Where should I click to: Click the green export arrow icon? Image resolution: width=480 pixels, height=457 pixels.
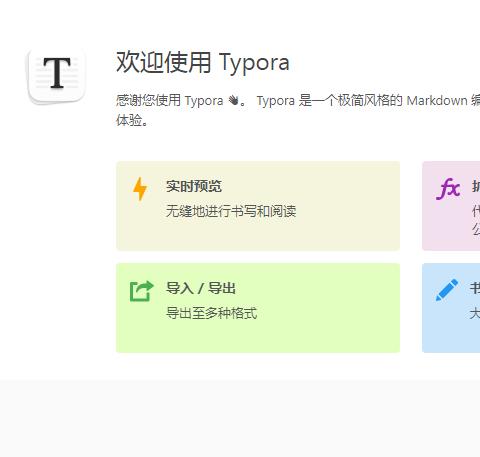[x=142, y=291]
